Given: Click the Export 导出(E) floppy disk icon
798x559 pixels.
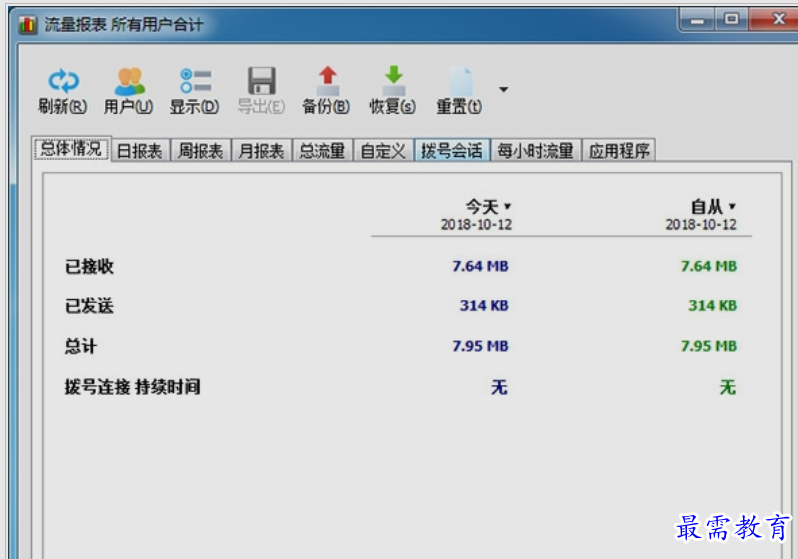Looking at the screenshot, I should (262, 81).
